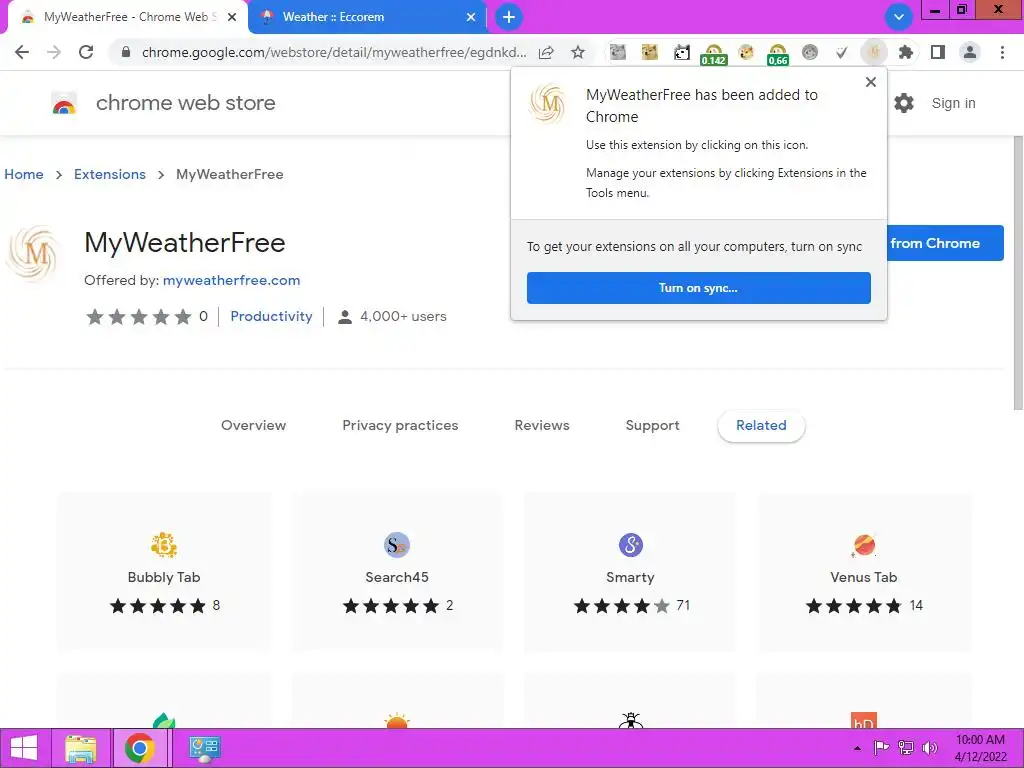Click the Action Center flag tray icon

click(881, 748)
